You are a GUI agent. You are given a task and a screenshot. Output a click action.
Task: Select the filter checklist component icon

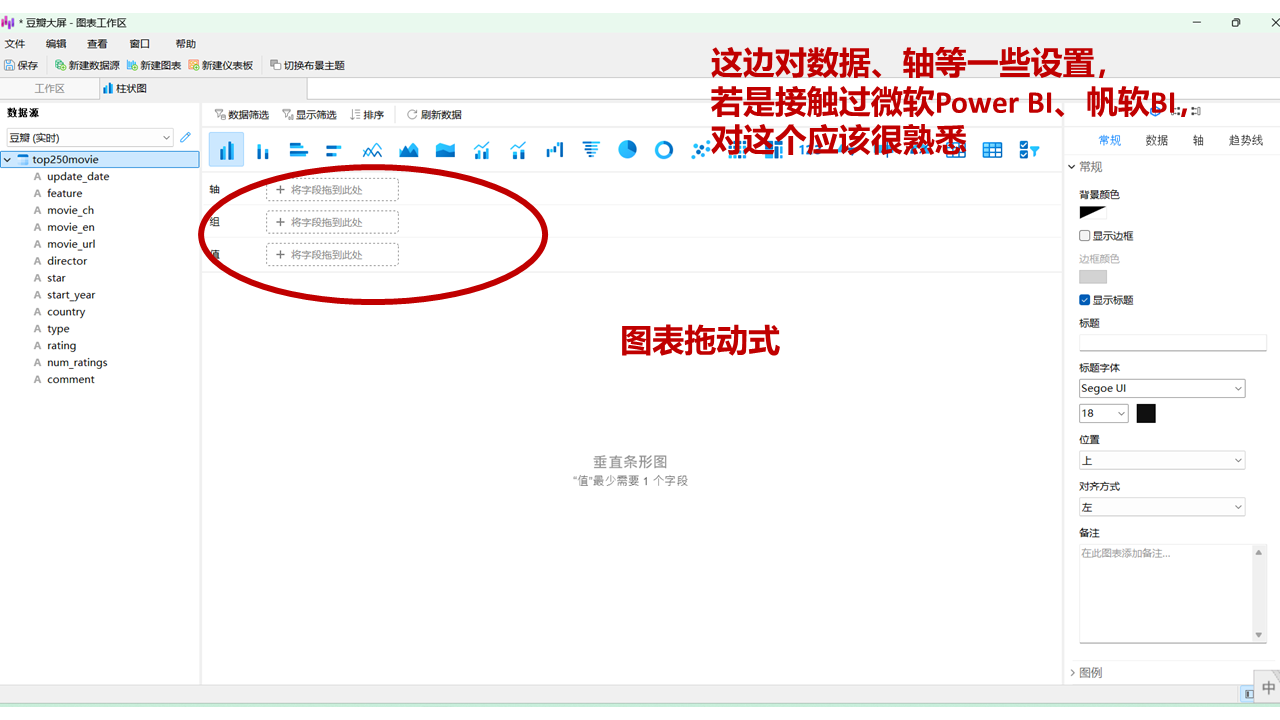pos(1029,150)
